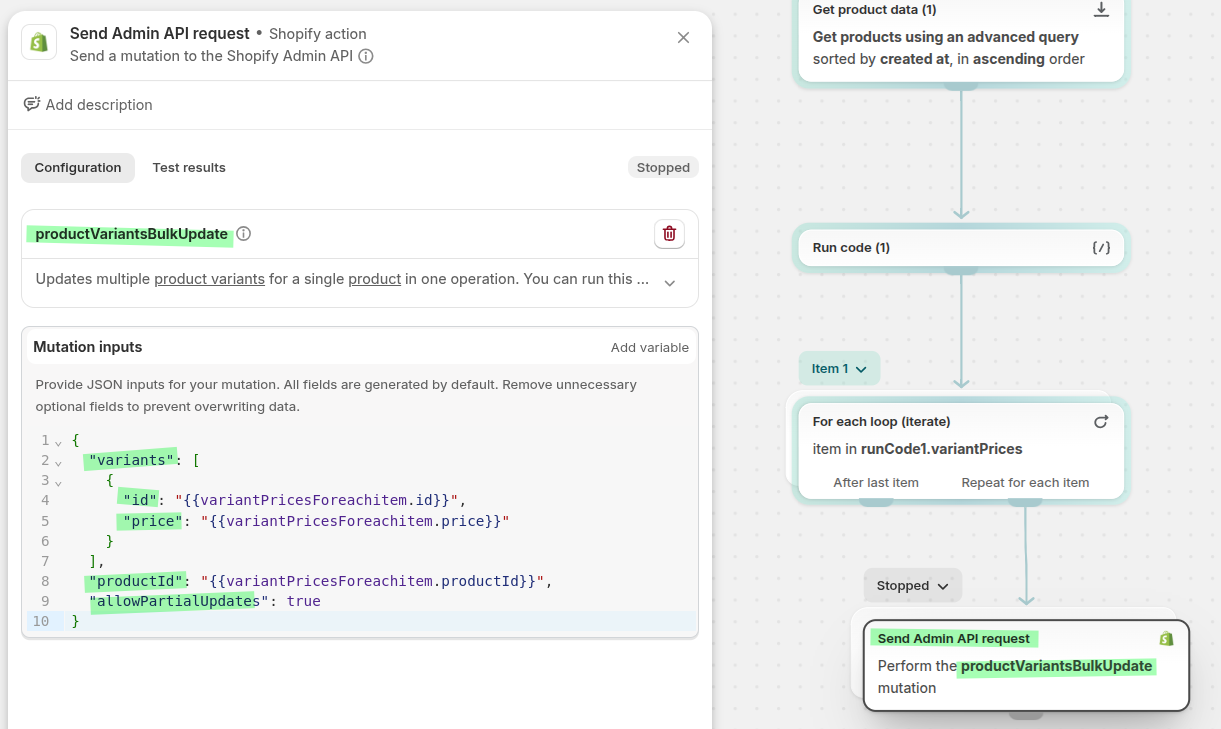Screen dimensions: 1221x729
Task: Click loop refresh icon on For each step
Action: (1101, 422)
